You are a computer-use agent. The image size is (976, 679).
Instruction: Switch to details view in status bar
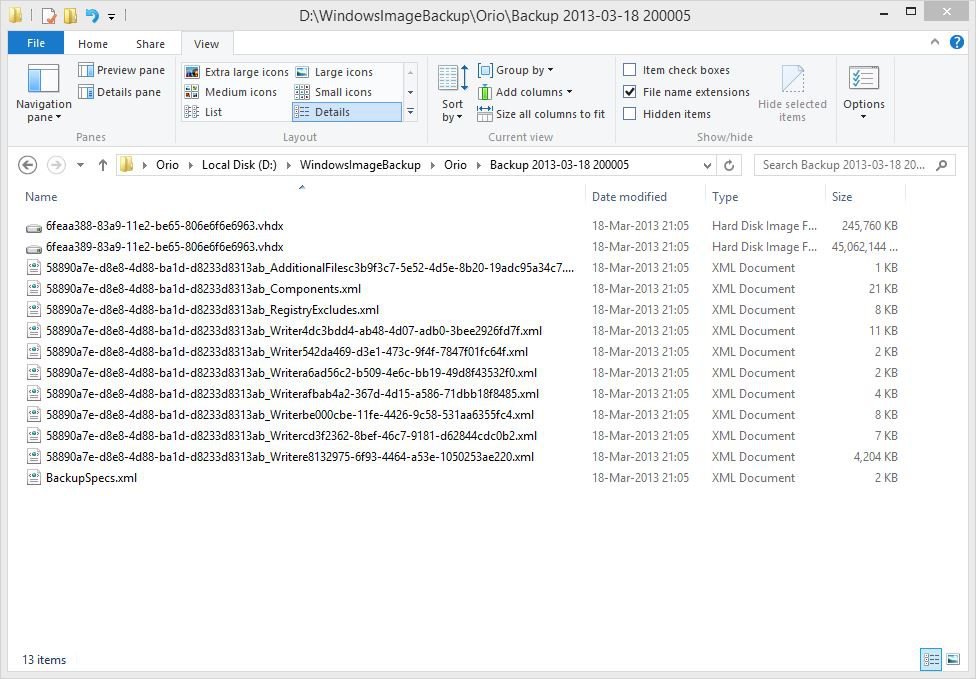931,659
